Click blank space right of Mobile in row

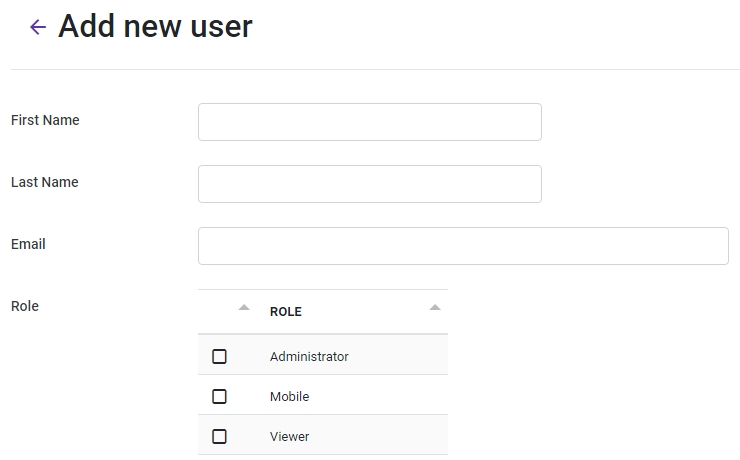[x=378, y=397]
